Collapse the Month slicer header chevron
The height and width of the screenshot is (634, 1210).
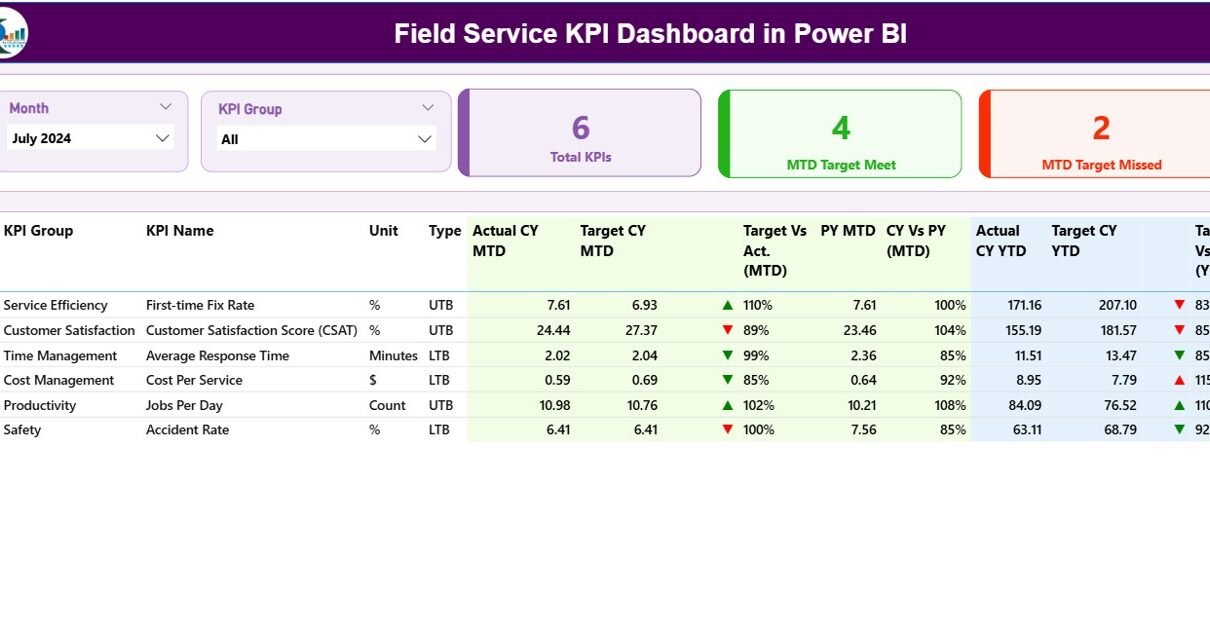click(x=166, y=107)
